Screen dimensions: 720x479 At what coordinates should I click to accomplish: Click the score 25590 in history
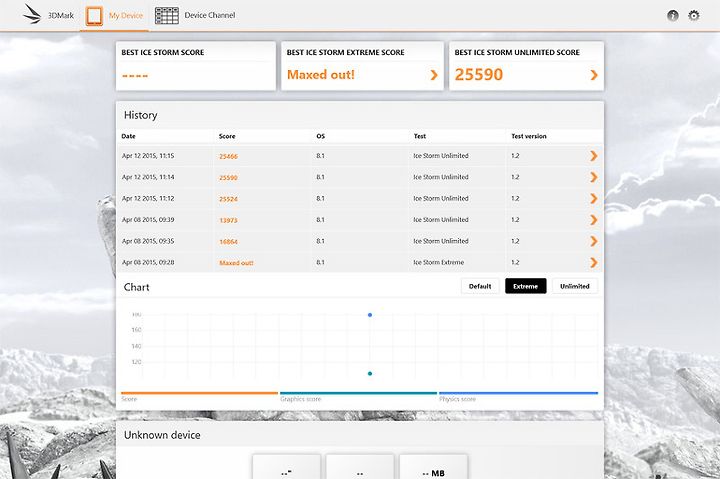coord(228,177)
